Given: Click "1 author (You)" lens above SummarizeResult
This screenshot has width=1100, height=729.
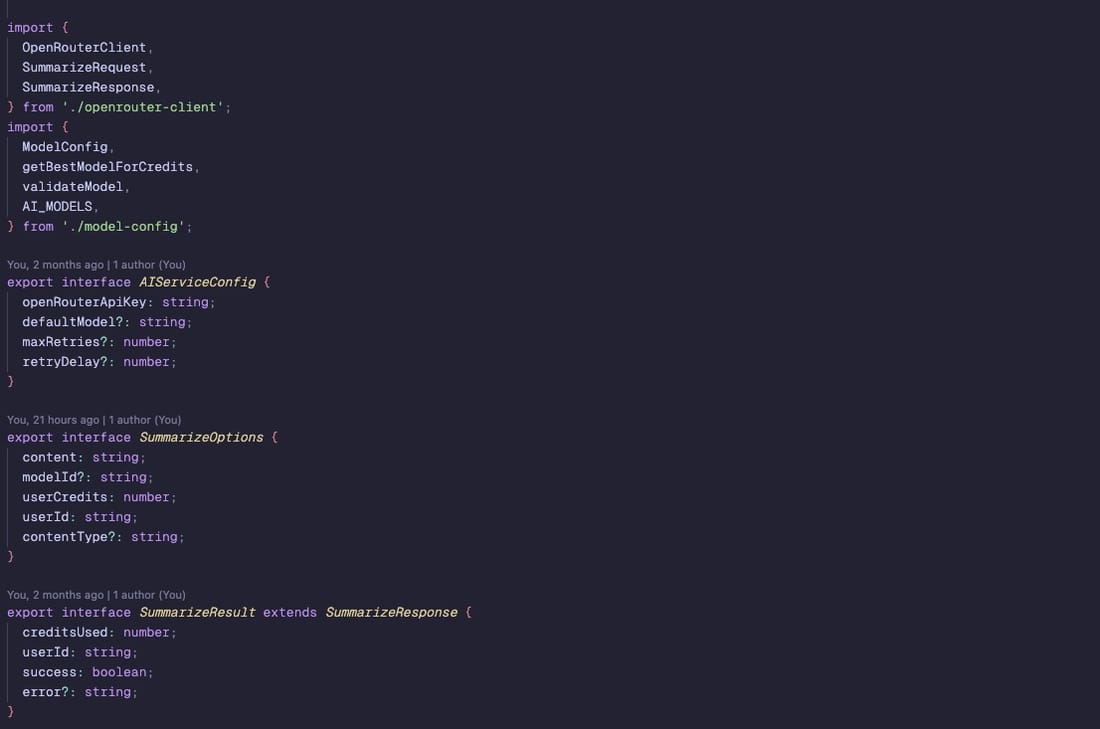Looking at the screenshot, I should click(149, 595).
